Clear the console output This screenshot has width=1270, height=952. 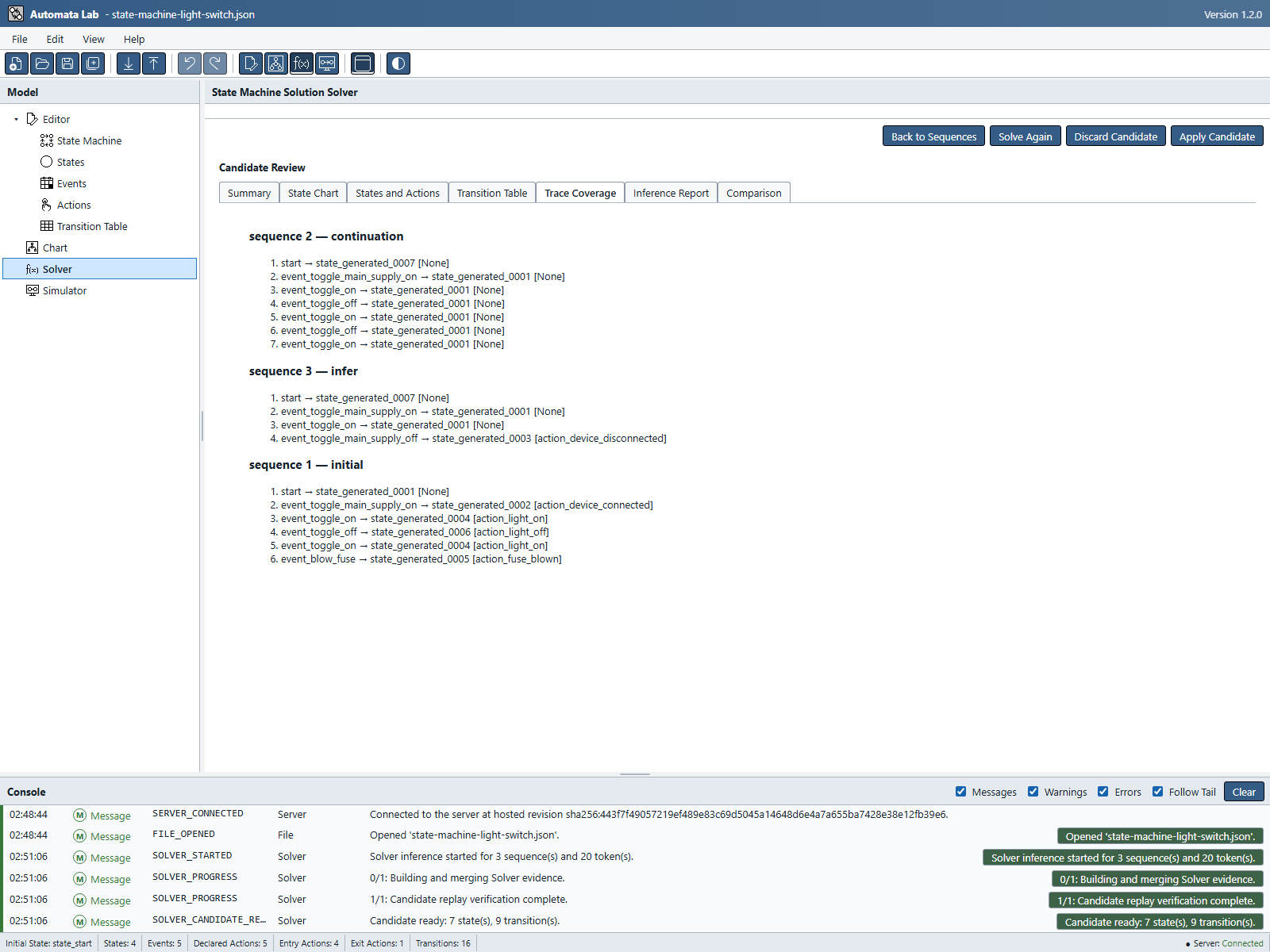point(1244,792)
